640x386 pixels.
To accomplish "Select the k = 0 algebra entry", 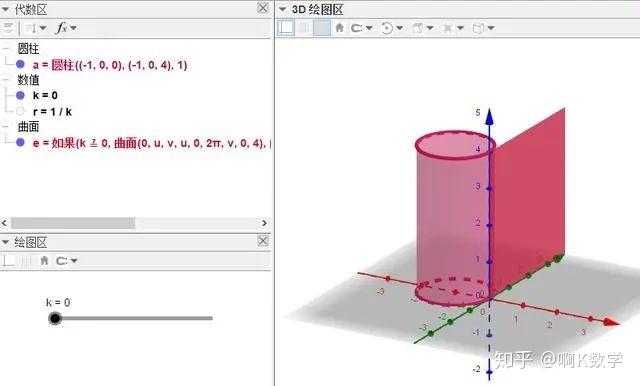I will pyautogui.click(x=45, y=95).
